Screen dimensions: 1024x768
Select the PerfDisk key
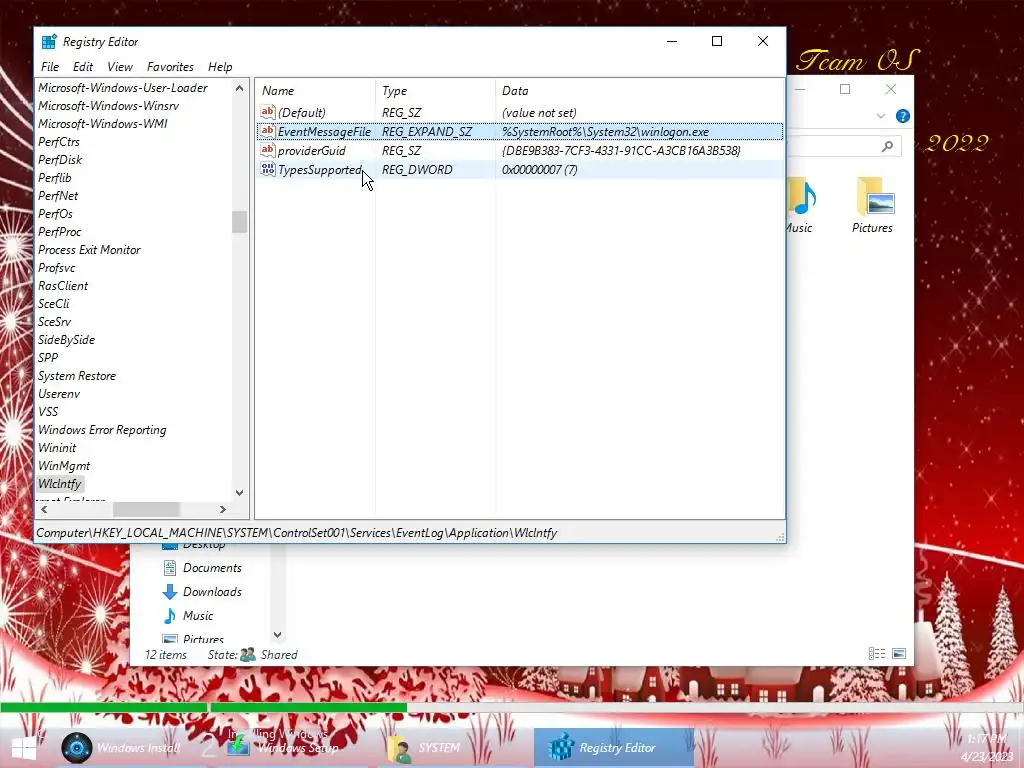pyautogui.click(x=60, y=159)
